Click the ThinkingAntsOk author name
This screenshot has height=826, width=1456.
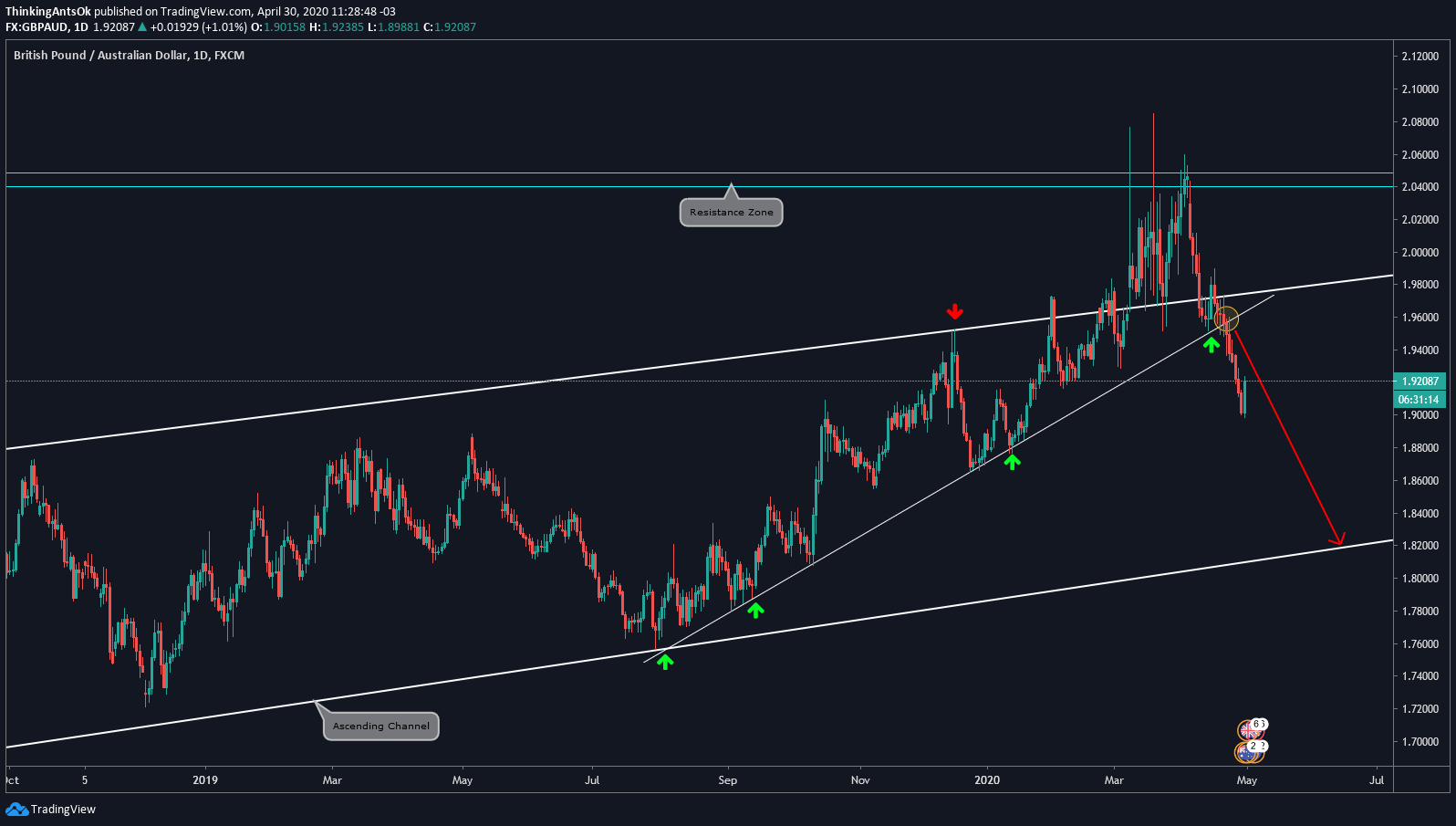pyautogui.click(x=48, y=12)
